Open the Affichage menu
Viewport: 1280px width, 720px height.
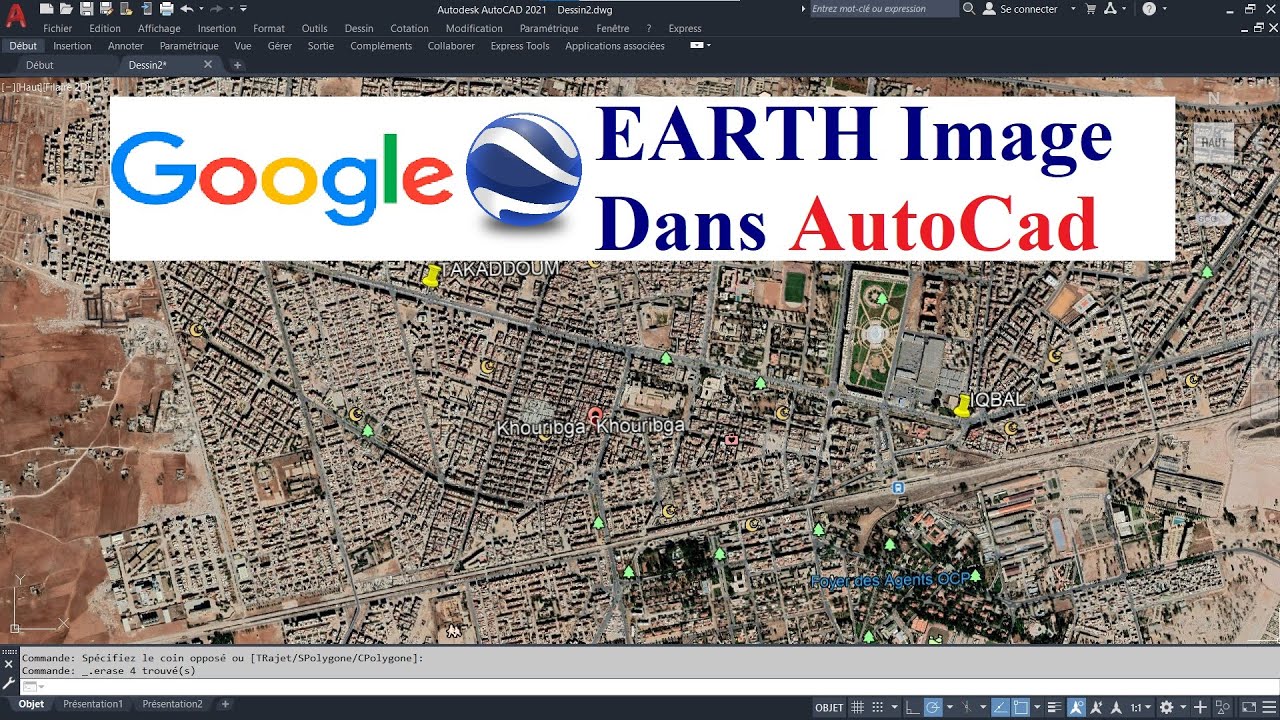tap(159, 28)
